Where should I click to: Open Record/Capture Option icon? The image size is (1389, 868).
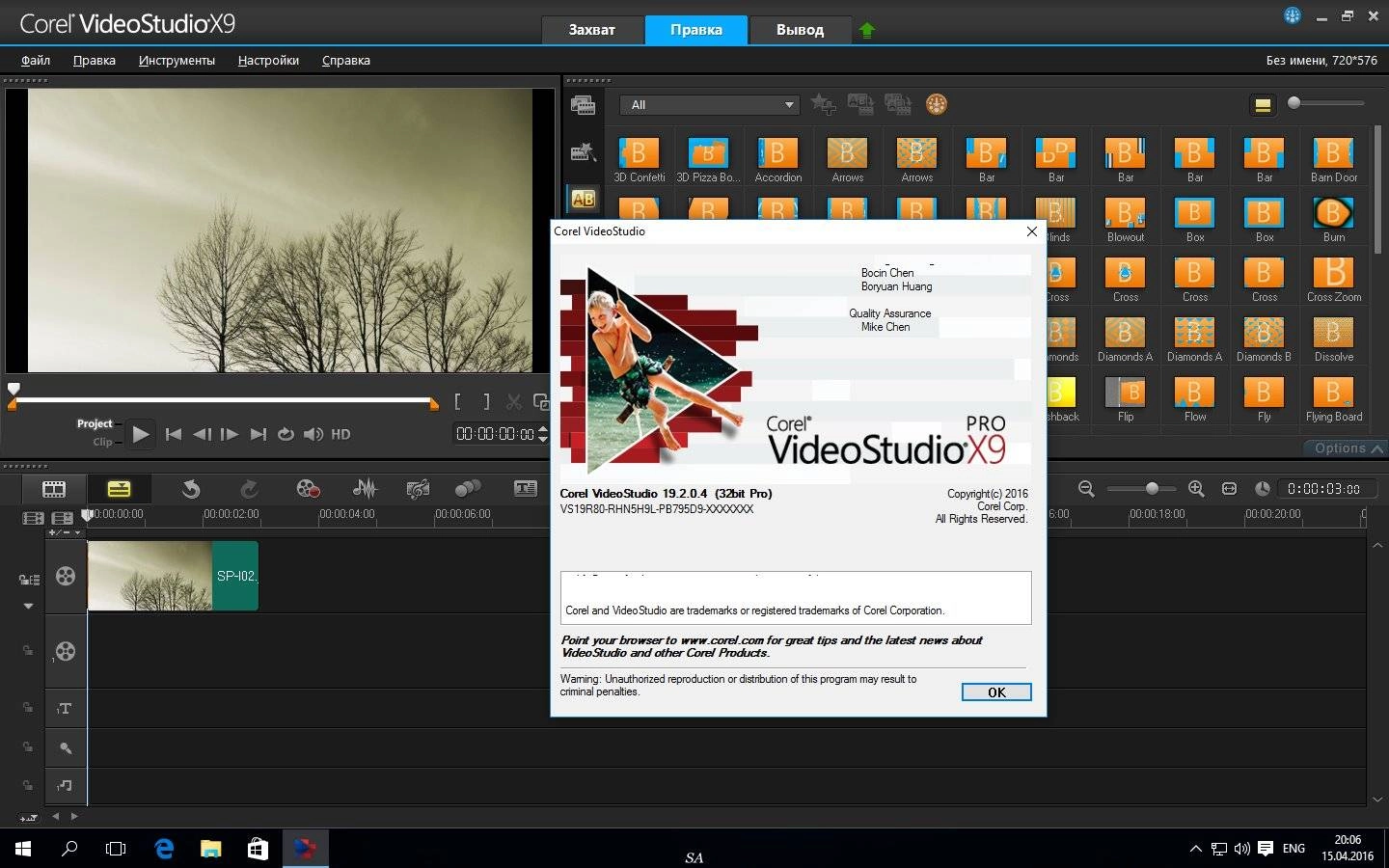pyautogui.click(x=308, y=489)
